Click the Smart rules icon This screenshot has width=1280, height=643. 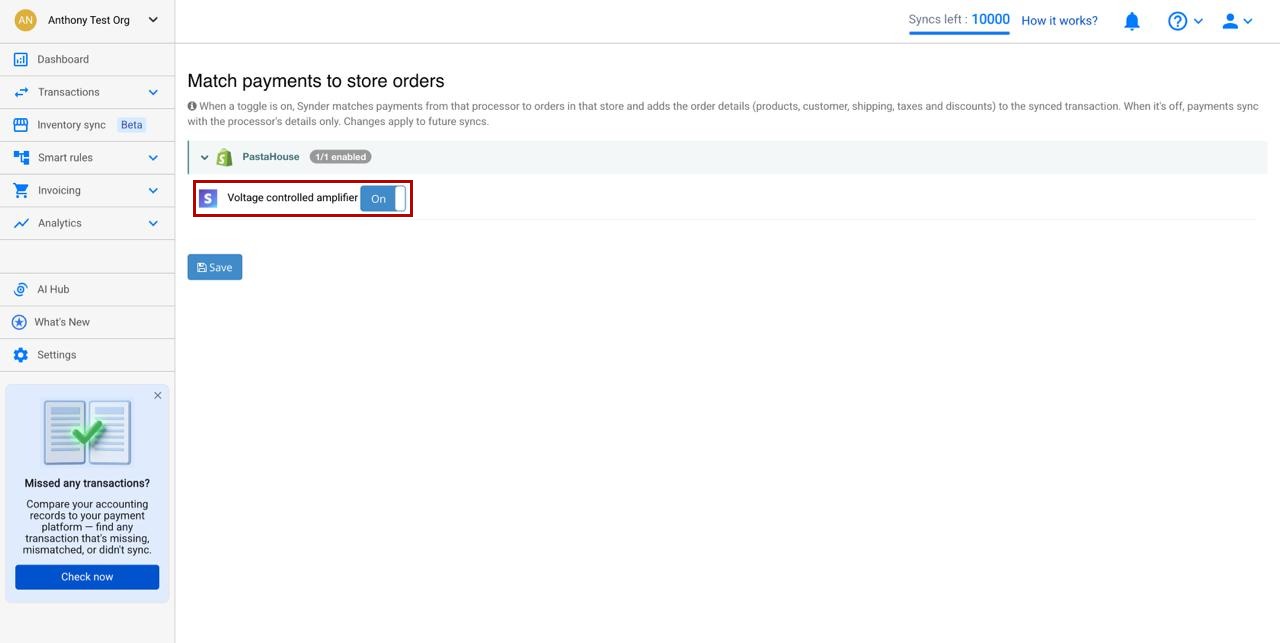(x=21, y=158)
